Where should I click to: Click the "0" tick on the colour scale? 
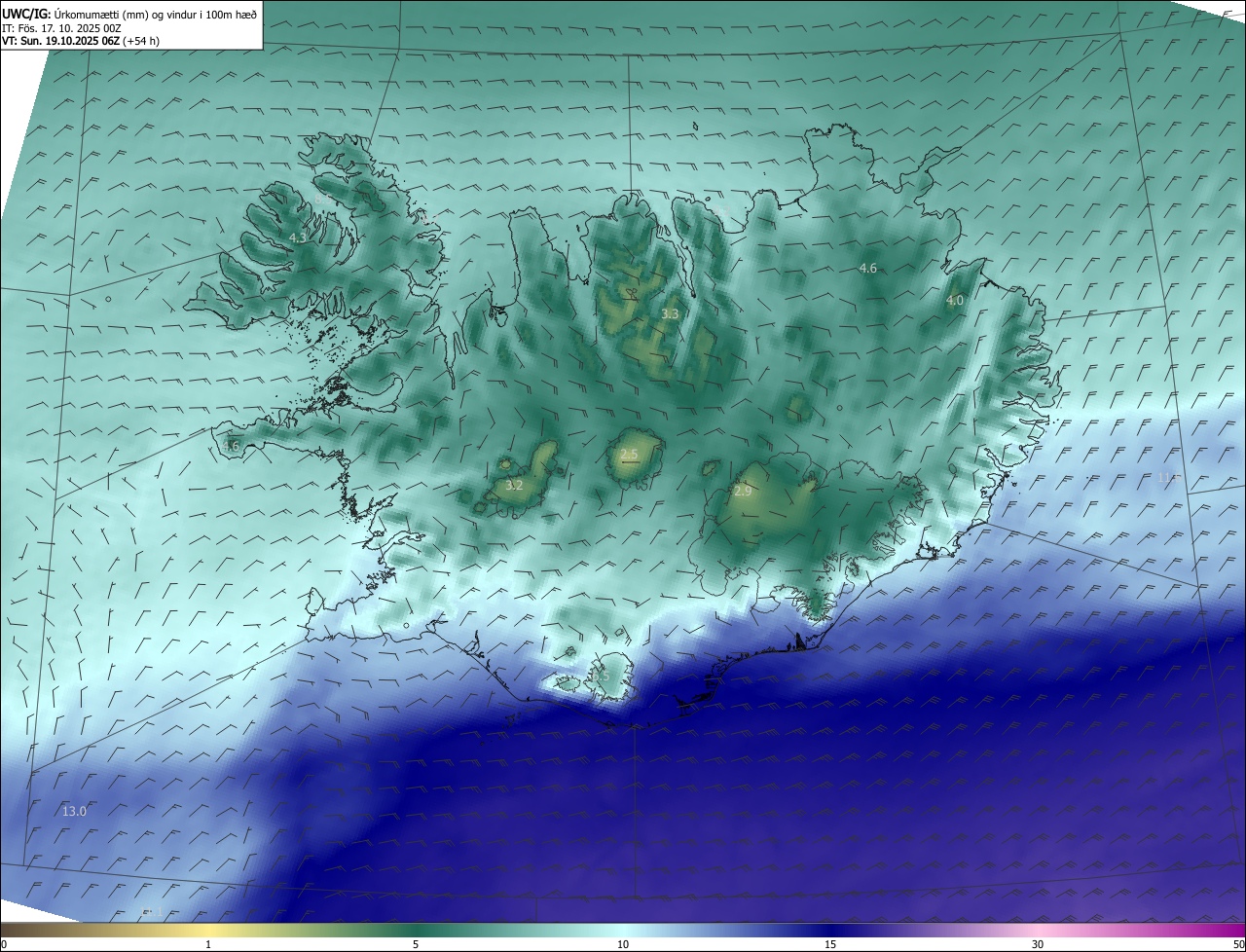[x=4, y=944]
